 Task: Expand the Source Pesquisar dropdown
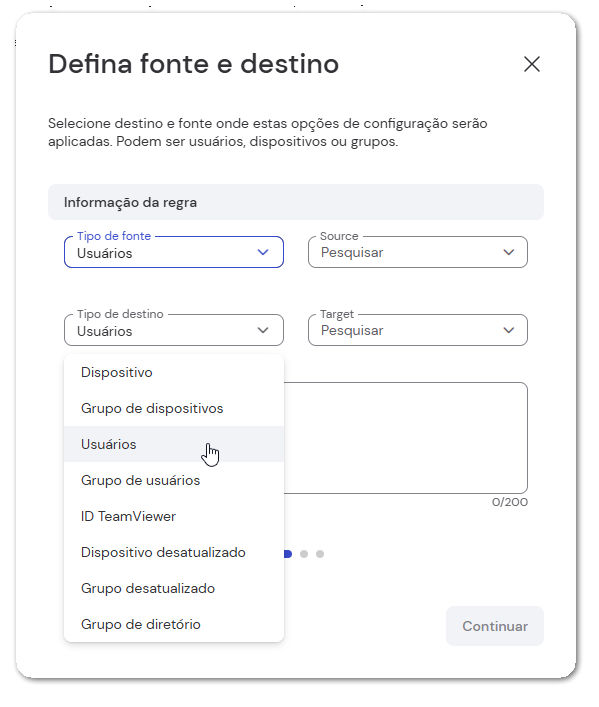pyautogui.click(x=418, y=252)
